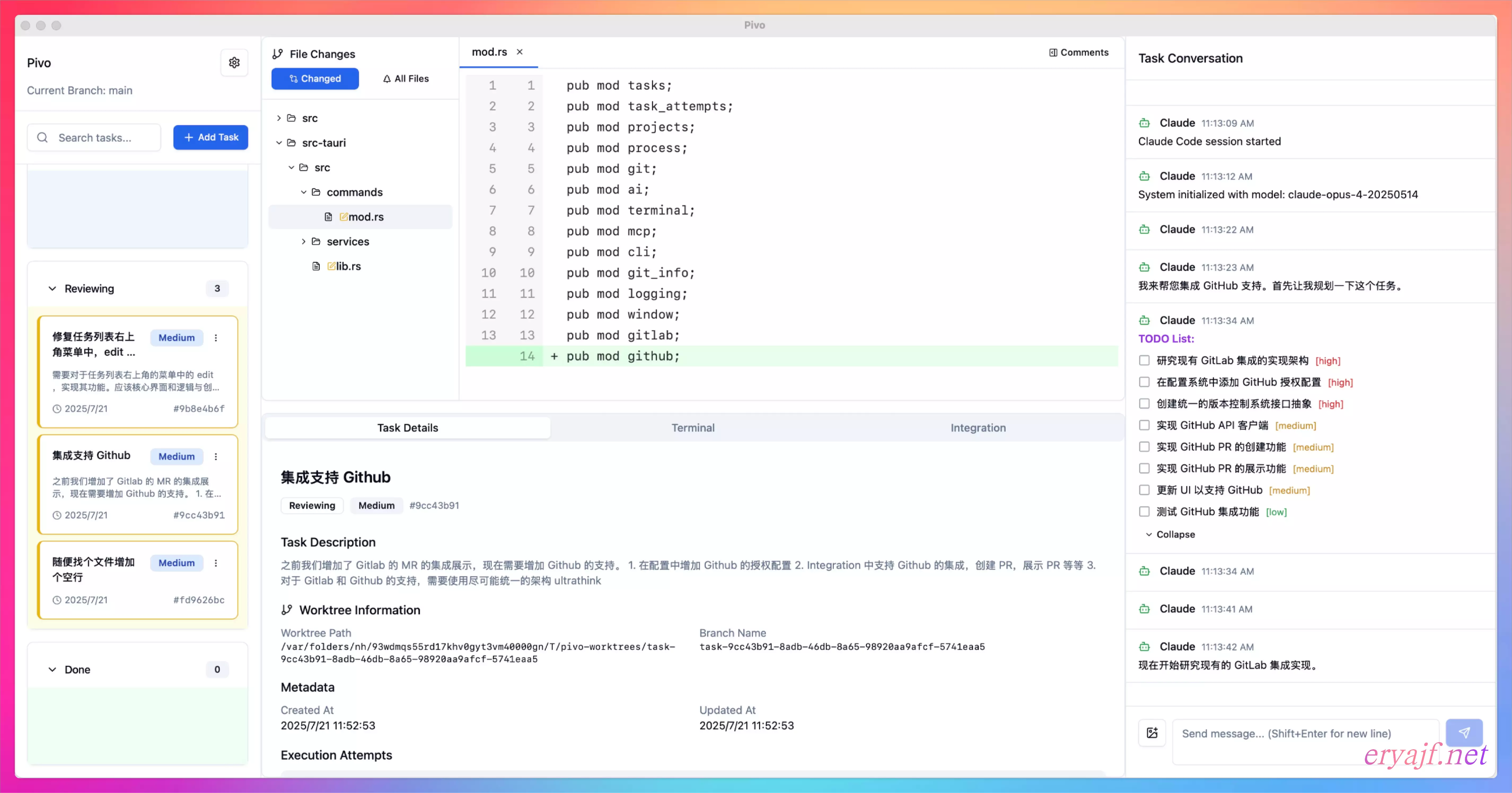
Task: Click the mod.rs file icon in tree
Action: (328, 217)
